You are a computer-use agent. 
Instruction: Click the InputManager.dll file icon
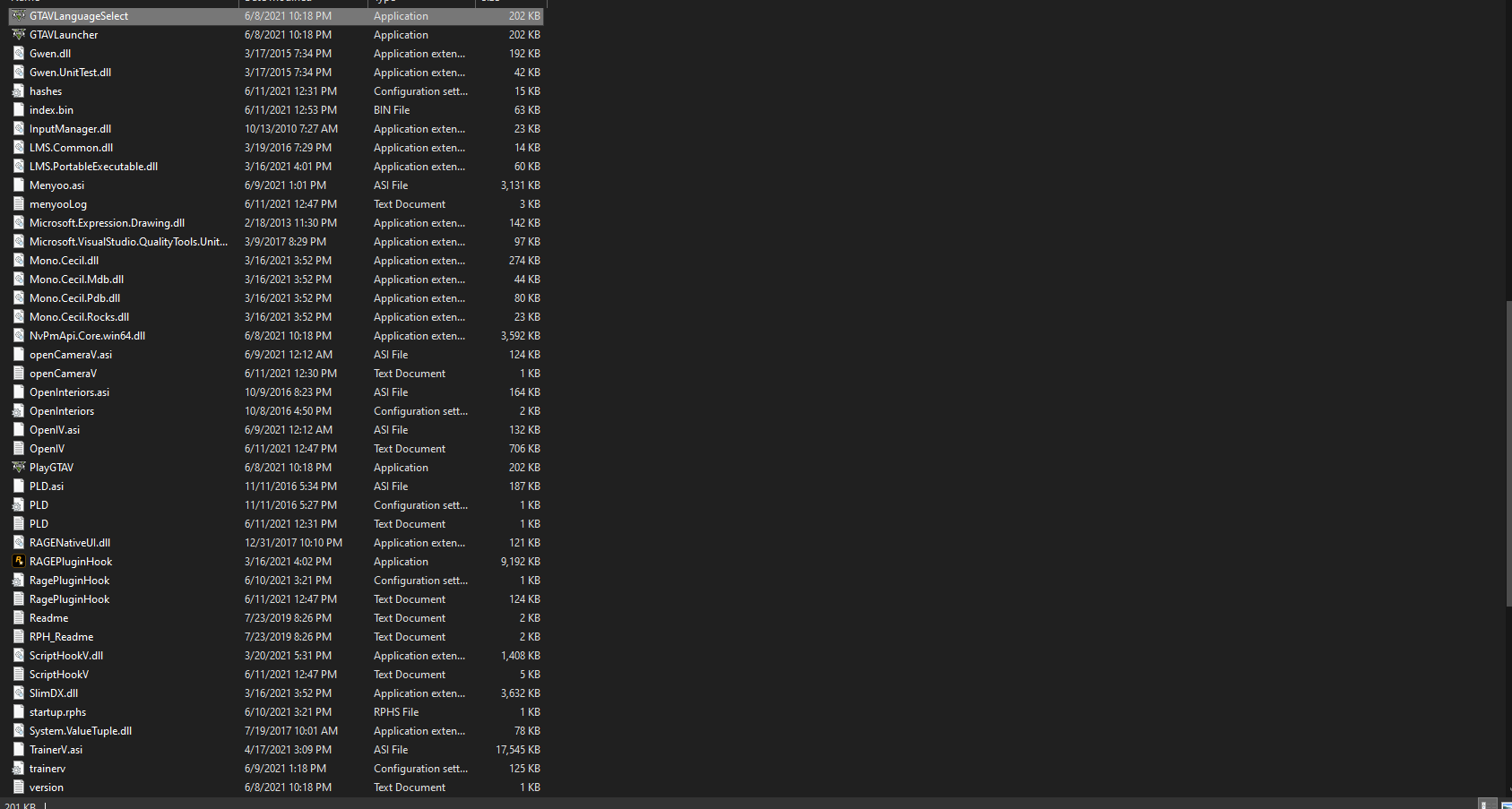coord(18,129)
